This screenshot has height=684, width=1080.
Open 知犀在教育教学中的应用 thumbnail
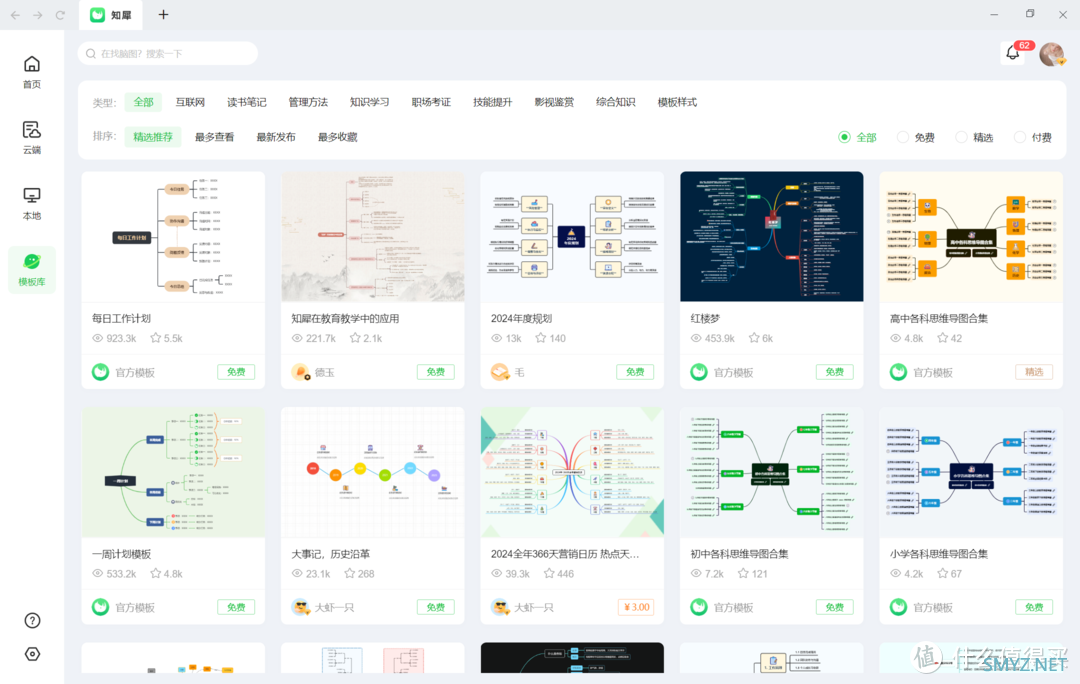[373, 236]
